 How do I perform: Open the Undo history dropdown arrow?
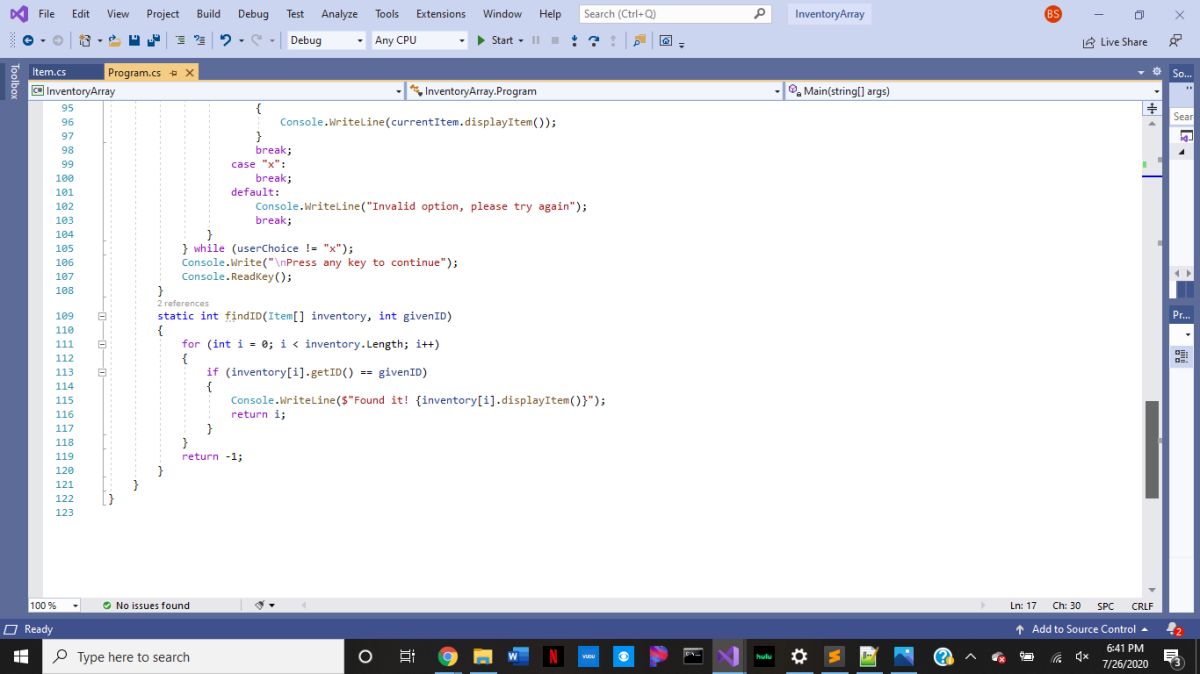pos(240,41)
